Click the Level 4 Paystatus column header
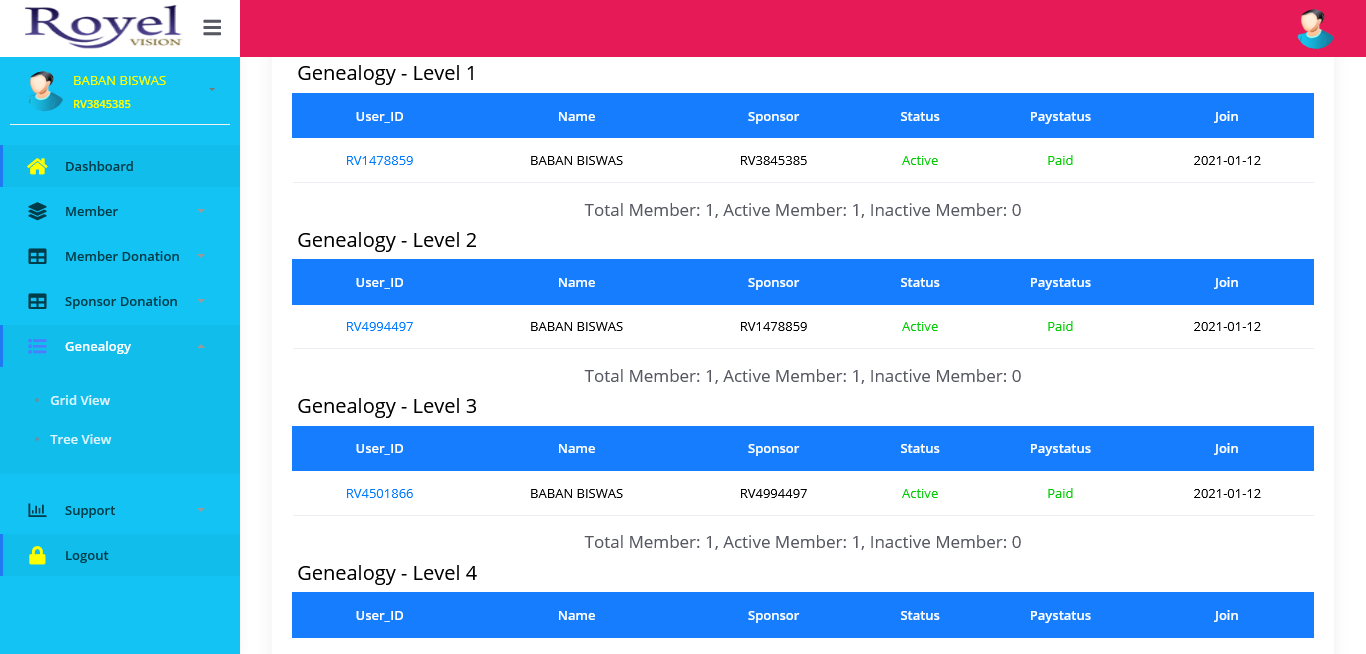This screenshot has height=654, width=1366. [1060, 615]
